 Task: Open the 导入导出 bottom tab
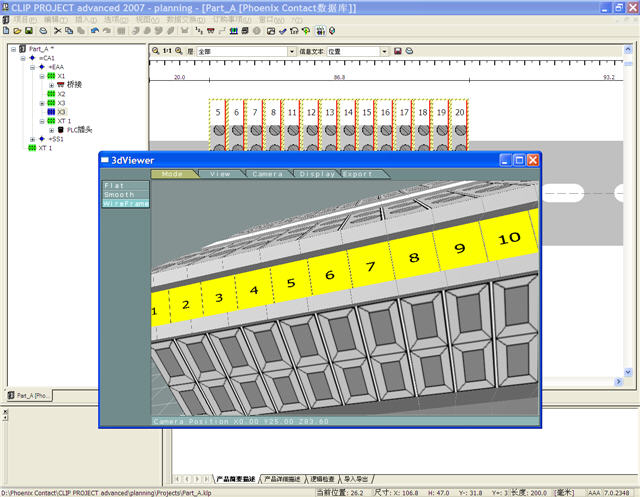[x=356, y=479]
